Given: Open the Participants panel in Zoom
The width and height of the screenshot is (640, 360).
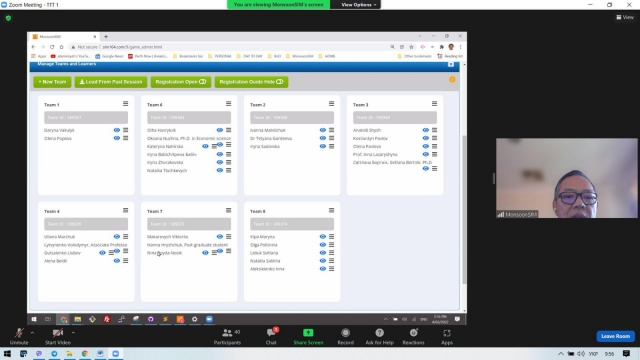Looking at the screenshot, I should (227, 333).
